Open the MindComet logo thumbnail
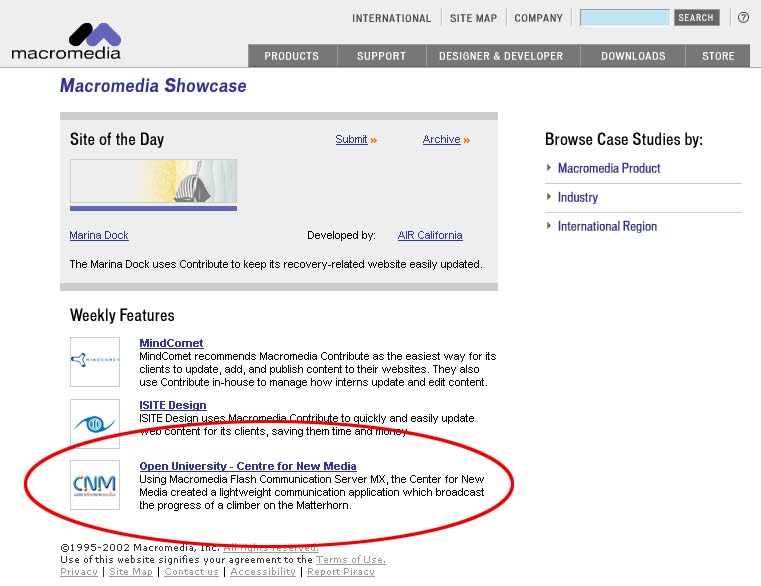Screen dimensions: 761x586 (95, 361)
